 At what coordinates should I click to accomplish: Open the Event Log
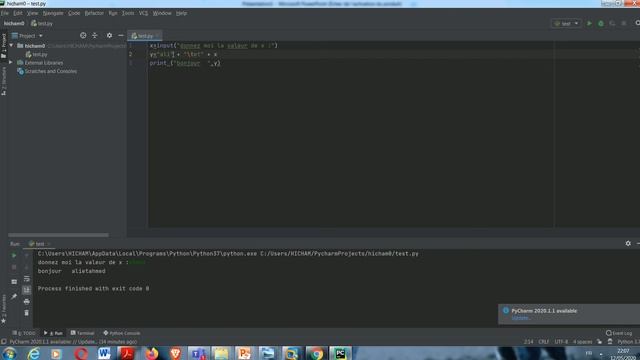pyautogui.click(x=619, y=333)
